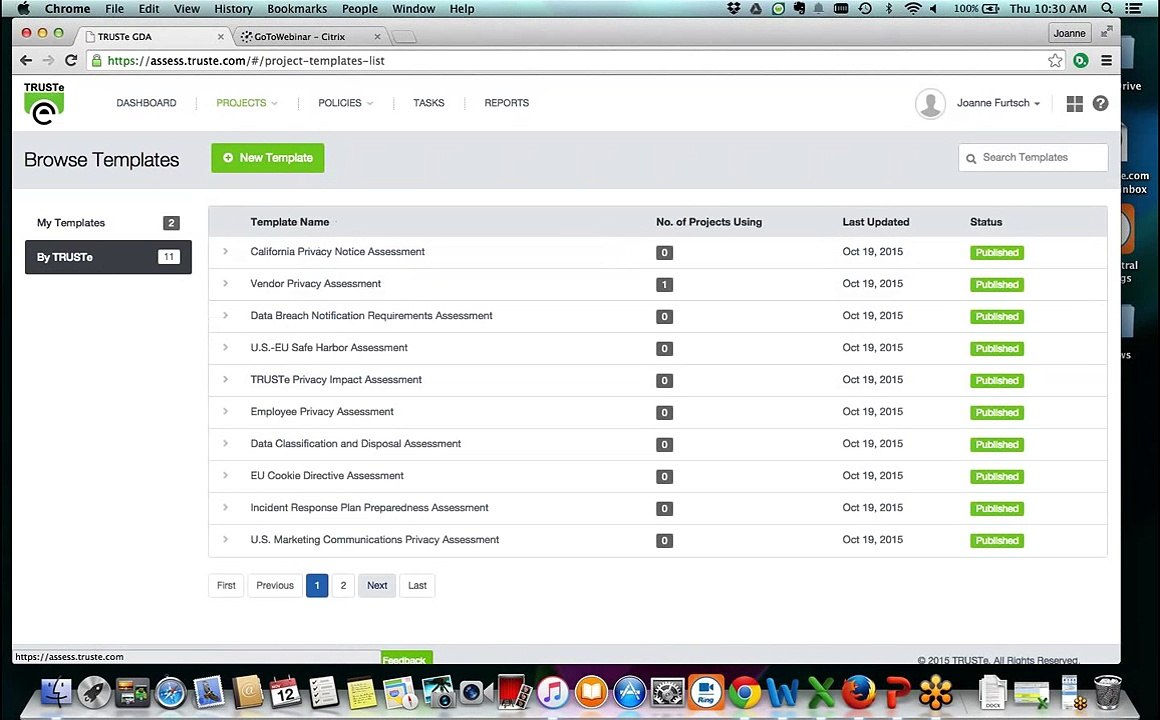Click the browser address bar URL
Screen dimensions: 1160x720
point(246,61)
